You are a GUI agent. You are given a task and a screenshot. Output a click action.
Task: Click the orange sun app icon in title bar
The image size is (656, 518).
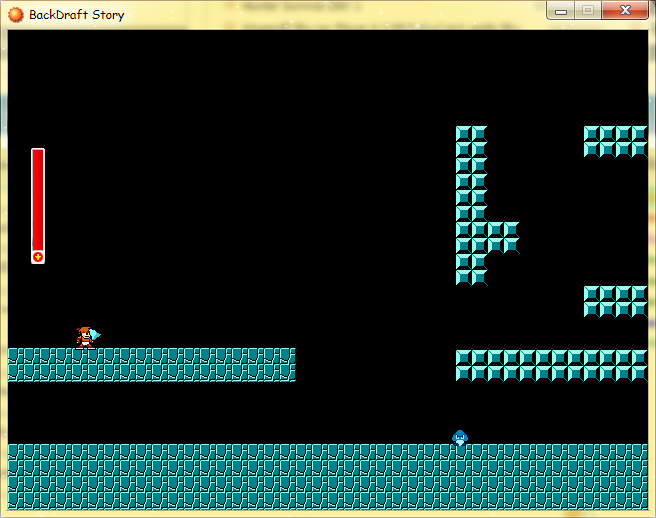(x=16, y=15)
